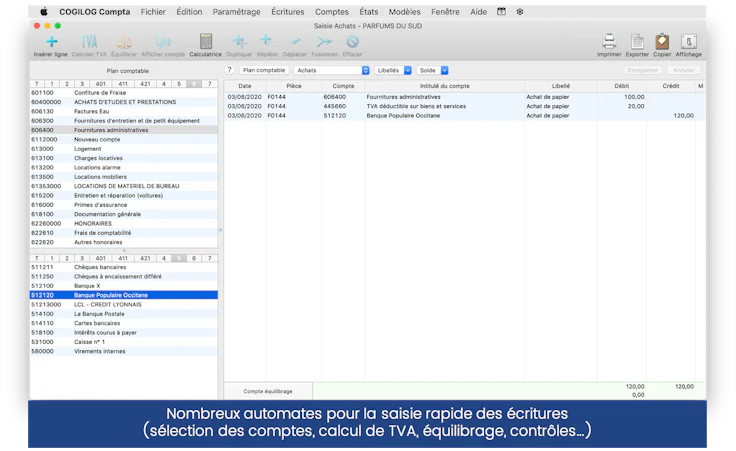Screen dimensions: 736x451
Task: Select account 601100 Confiture de Fraise
Action: (x=124, y=93)
